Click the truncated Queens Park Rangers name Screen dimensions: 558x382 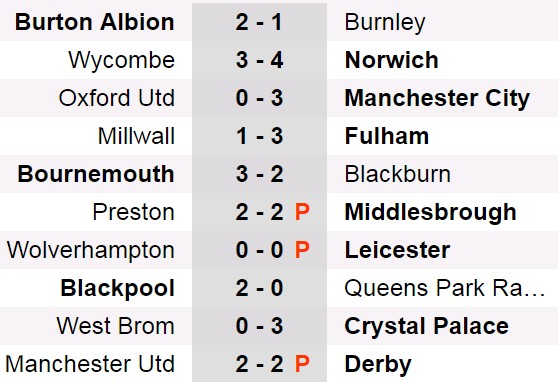(445, 288)
